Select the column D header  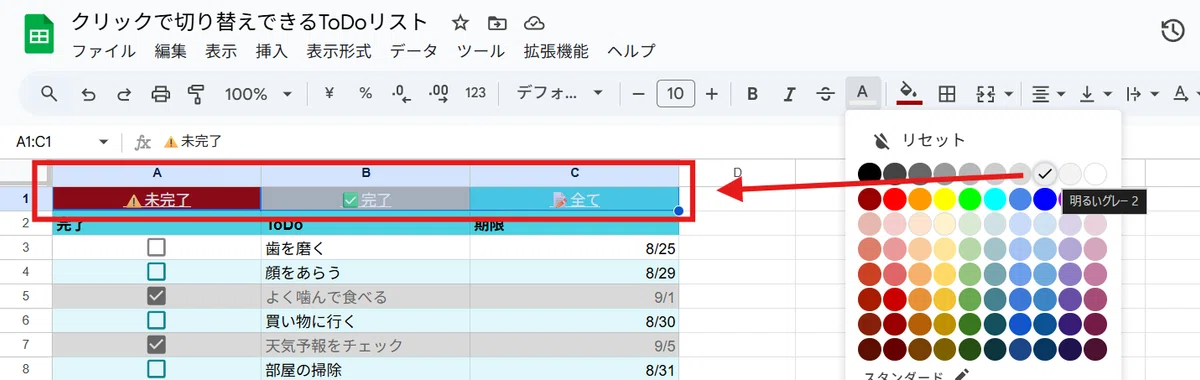(737, 173)
